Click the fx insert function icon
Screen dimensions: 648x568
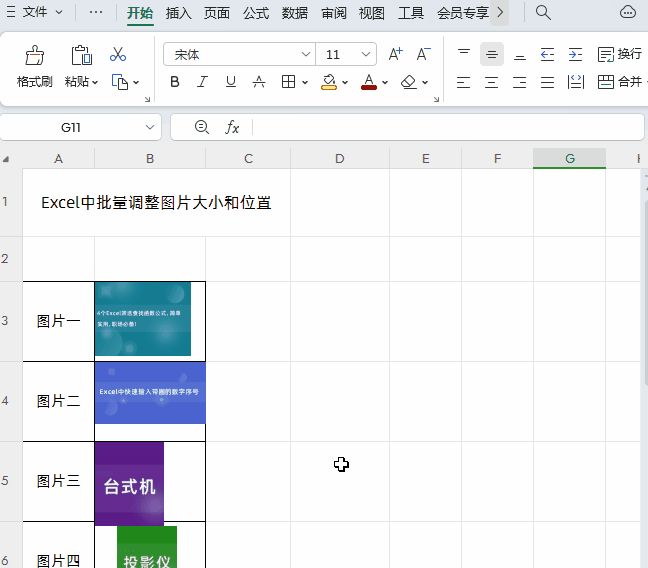[x=232, y=127]
